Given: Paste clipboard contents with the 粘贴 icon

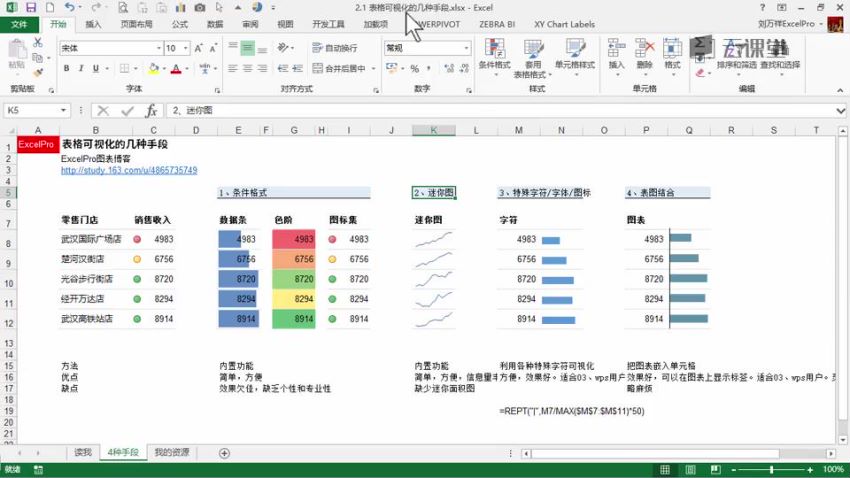Looking at the screenshot, I should [16, 55].
